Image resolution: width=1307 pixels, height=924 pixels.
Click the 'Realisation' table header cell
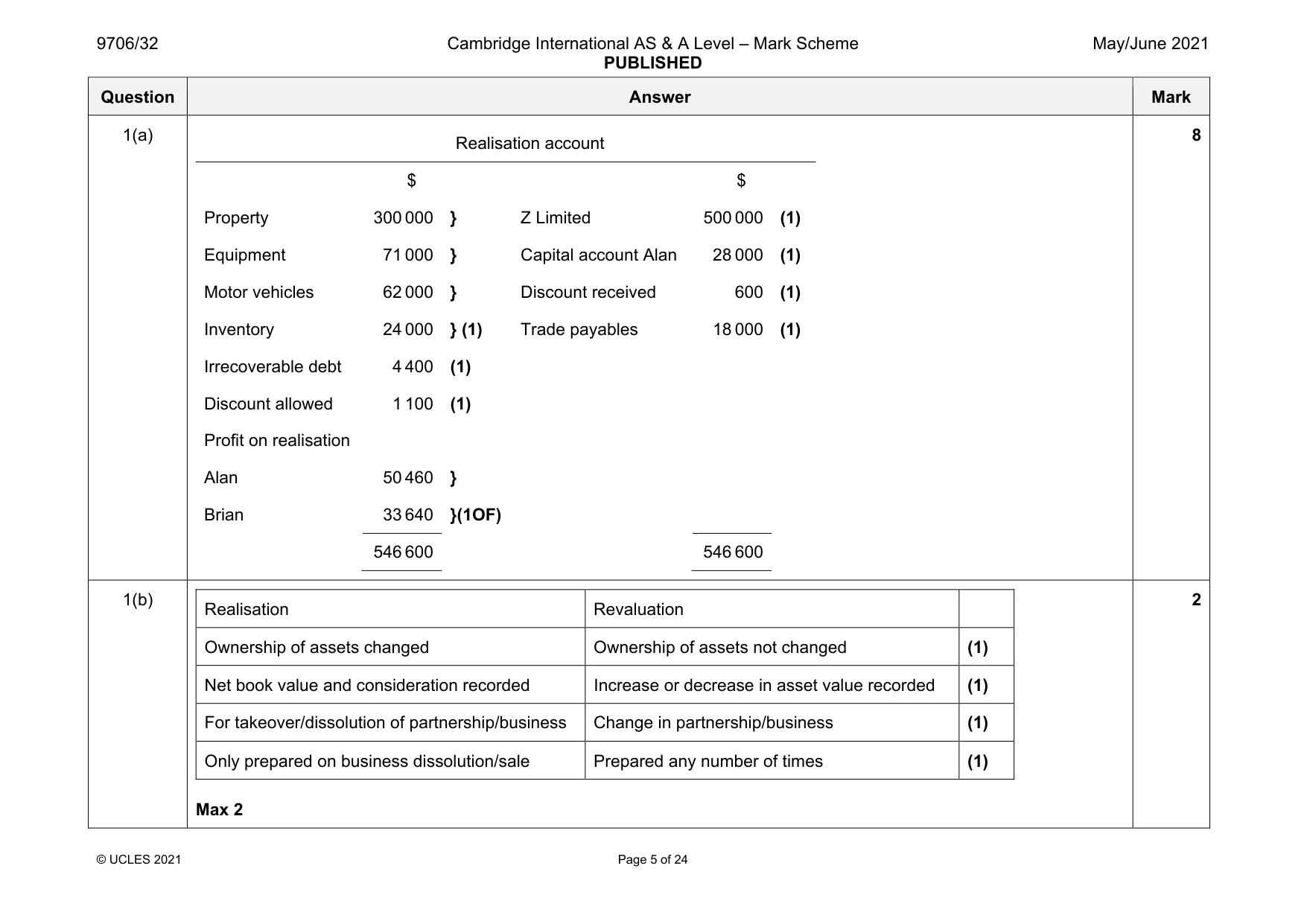[390, 609]
